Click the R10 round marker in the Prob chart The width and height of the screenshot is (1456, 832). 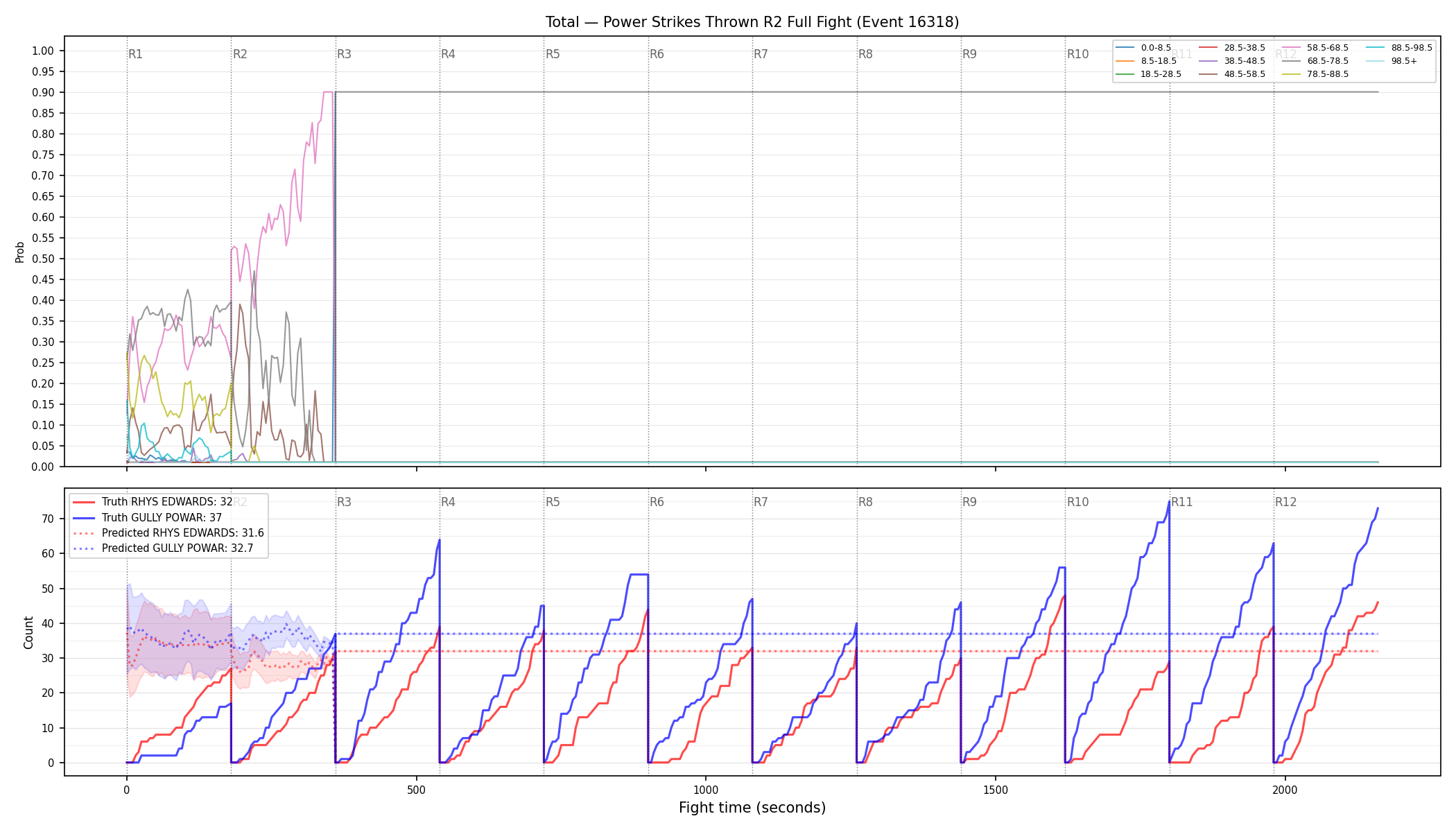coord(1078,54)
